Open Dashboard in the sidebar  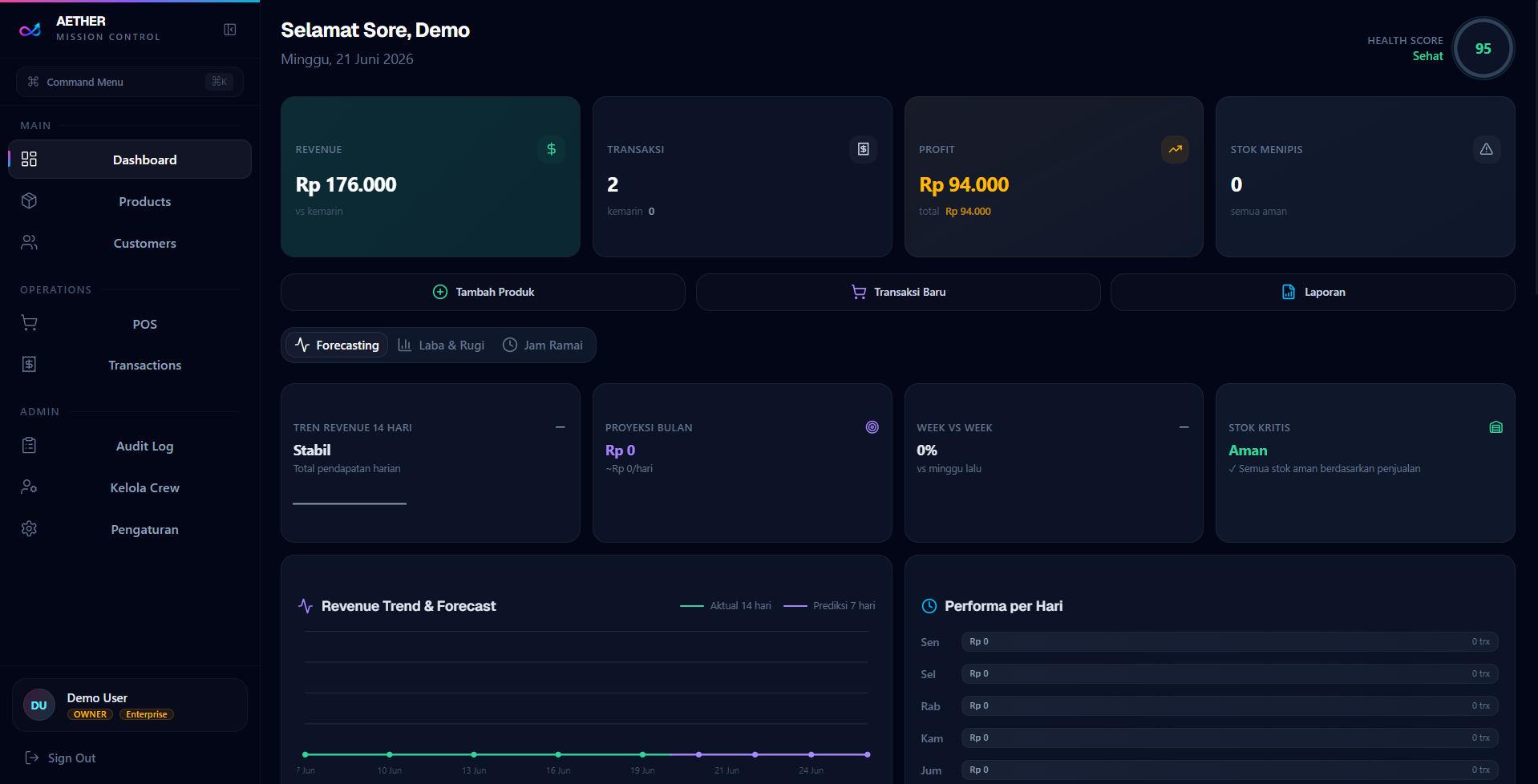point(130,159)
